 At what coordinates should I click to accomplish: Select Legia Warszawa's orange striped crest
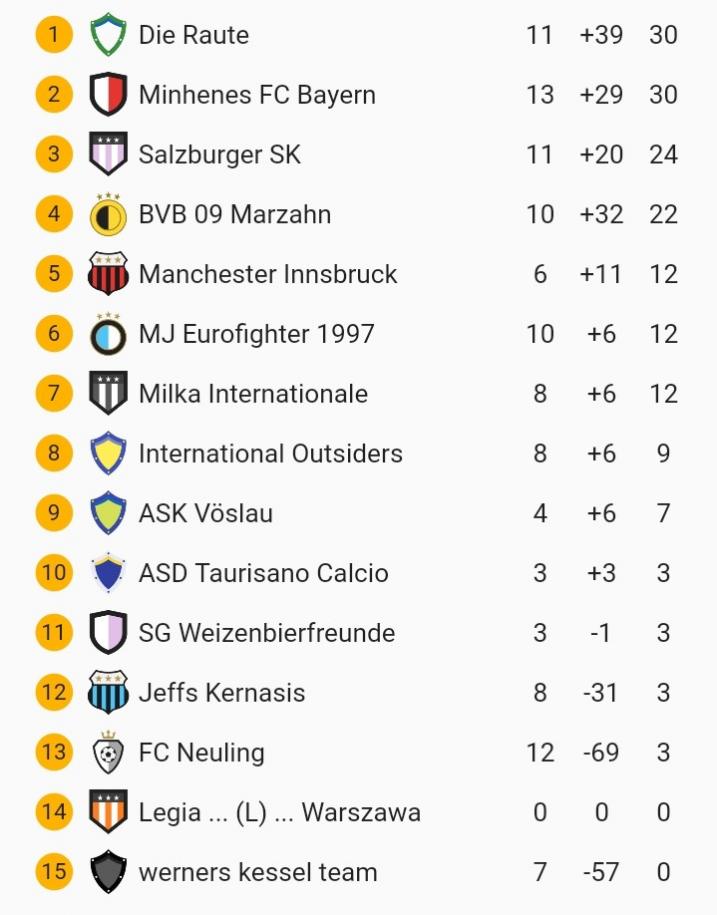(107, 812)
